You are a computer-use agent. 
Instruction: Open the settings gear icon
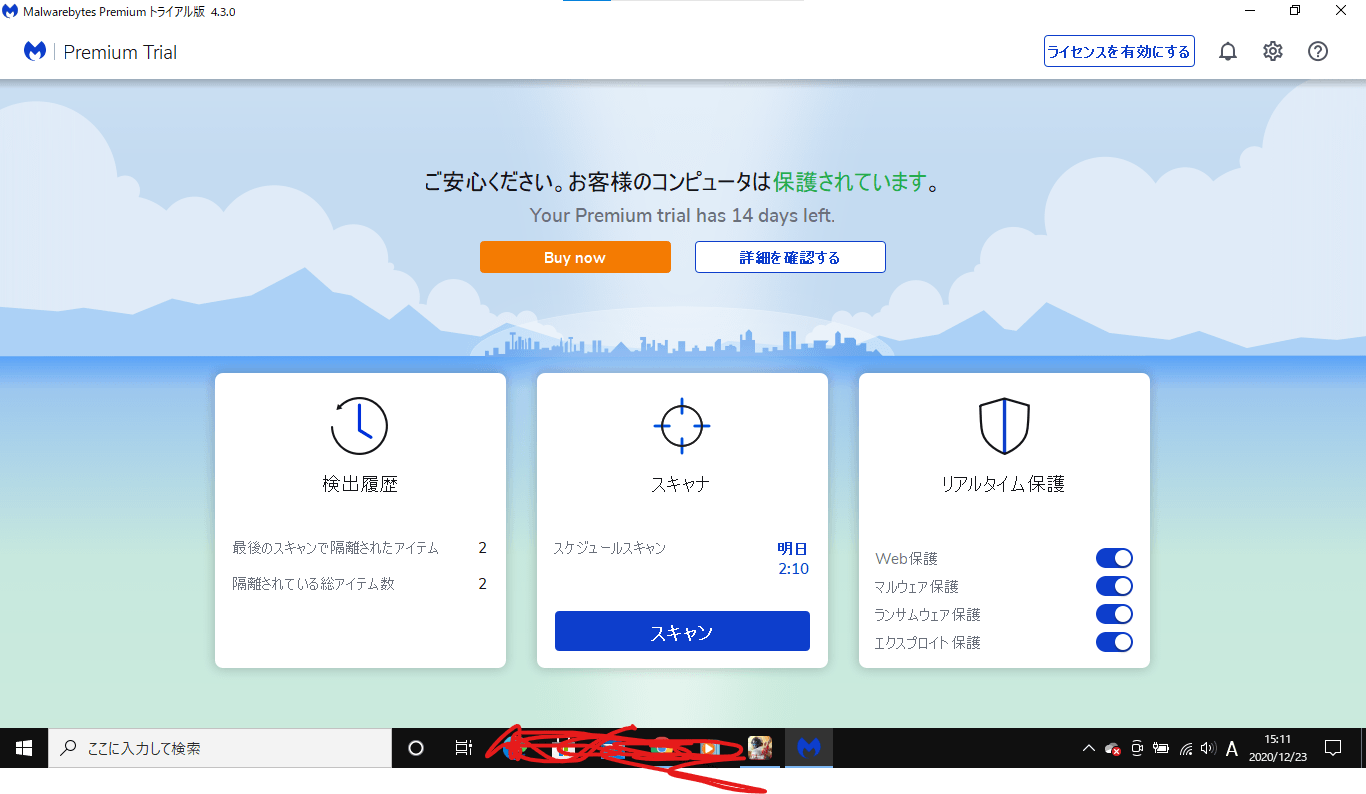click(1273, 52)
